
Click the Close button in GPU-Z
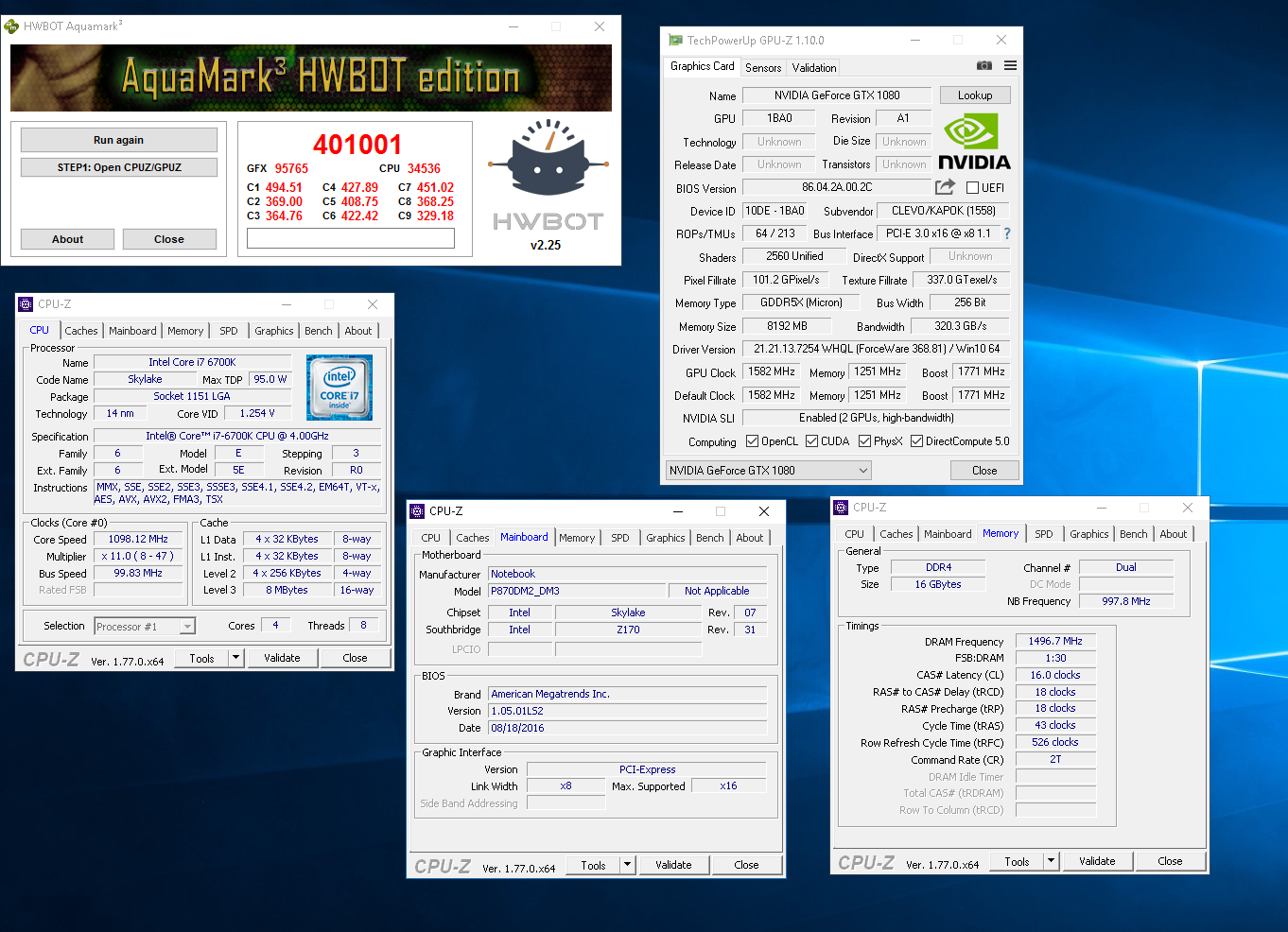point(984,471)
